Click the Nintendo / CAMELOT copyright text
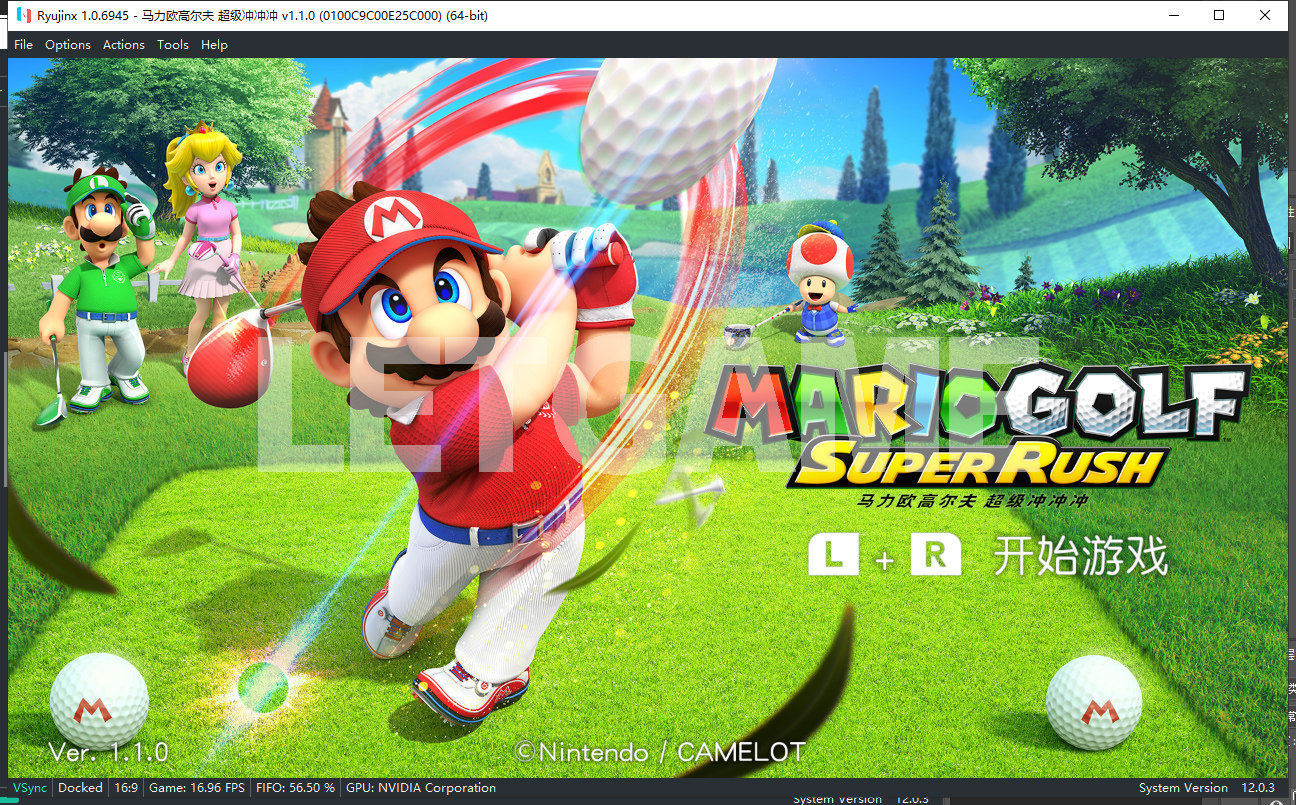The height and width of the screenshot is (805, 1296). pos(660,752)
